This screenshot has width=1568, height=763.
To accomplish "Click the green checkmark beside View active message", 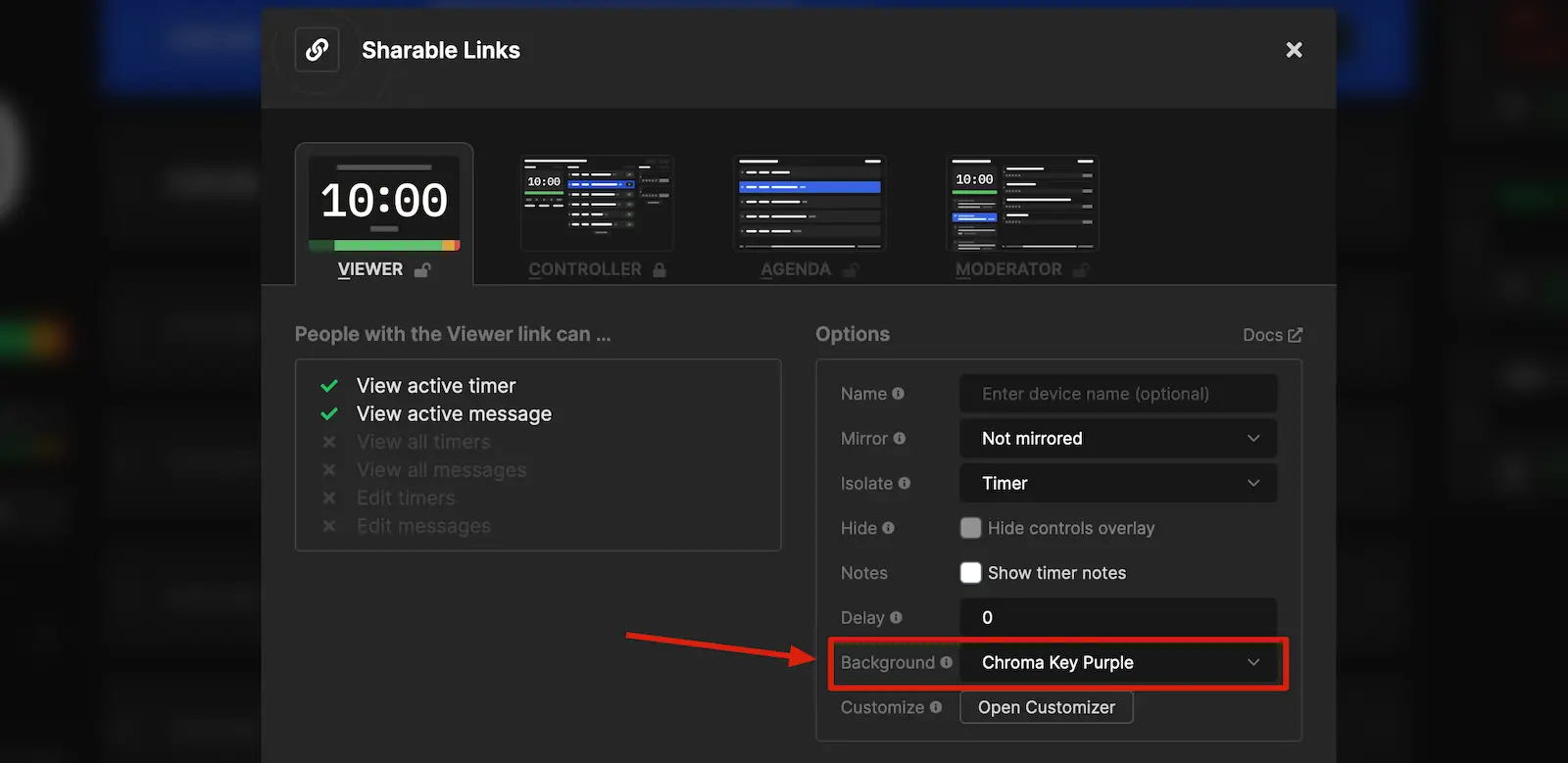I will point(329,413).
